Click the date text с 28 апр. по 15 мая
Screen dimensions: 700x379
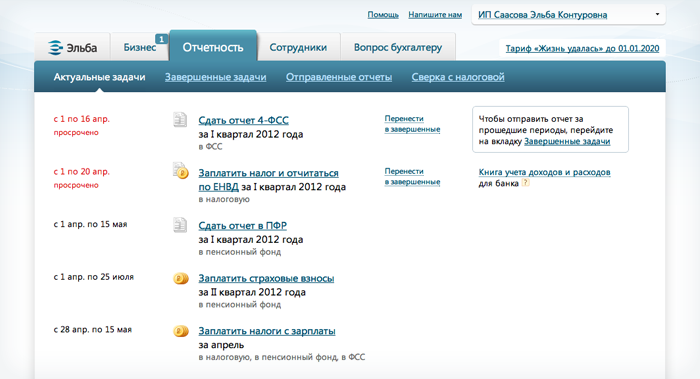[93, 329]
